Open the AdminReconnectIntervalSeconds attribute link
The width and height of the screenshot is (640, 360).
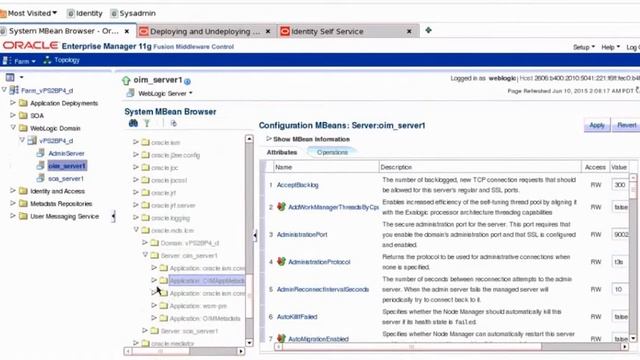[323, 289]
